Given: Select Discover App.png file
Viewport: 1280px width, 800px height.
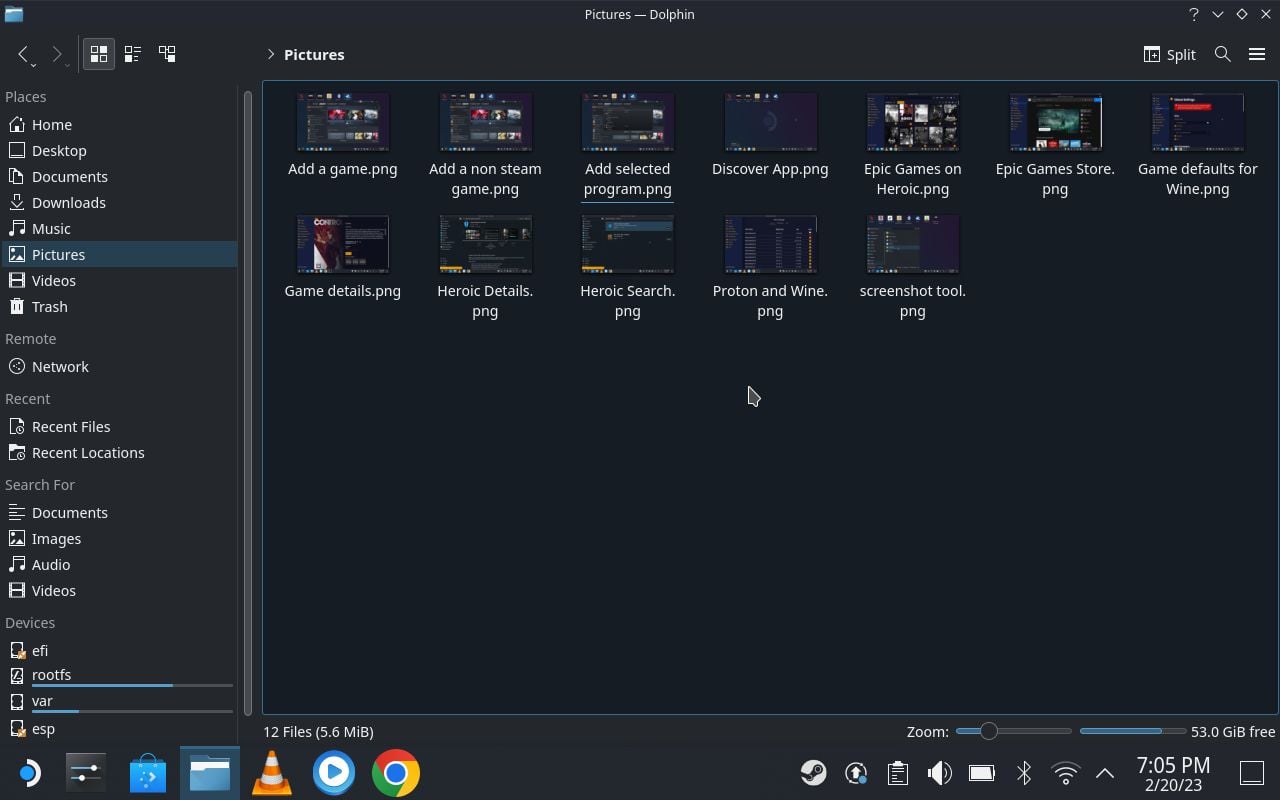Looking at the screenshot, I should (x=770, y=136).
